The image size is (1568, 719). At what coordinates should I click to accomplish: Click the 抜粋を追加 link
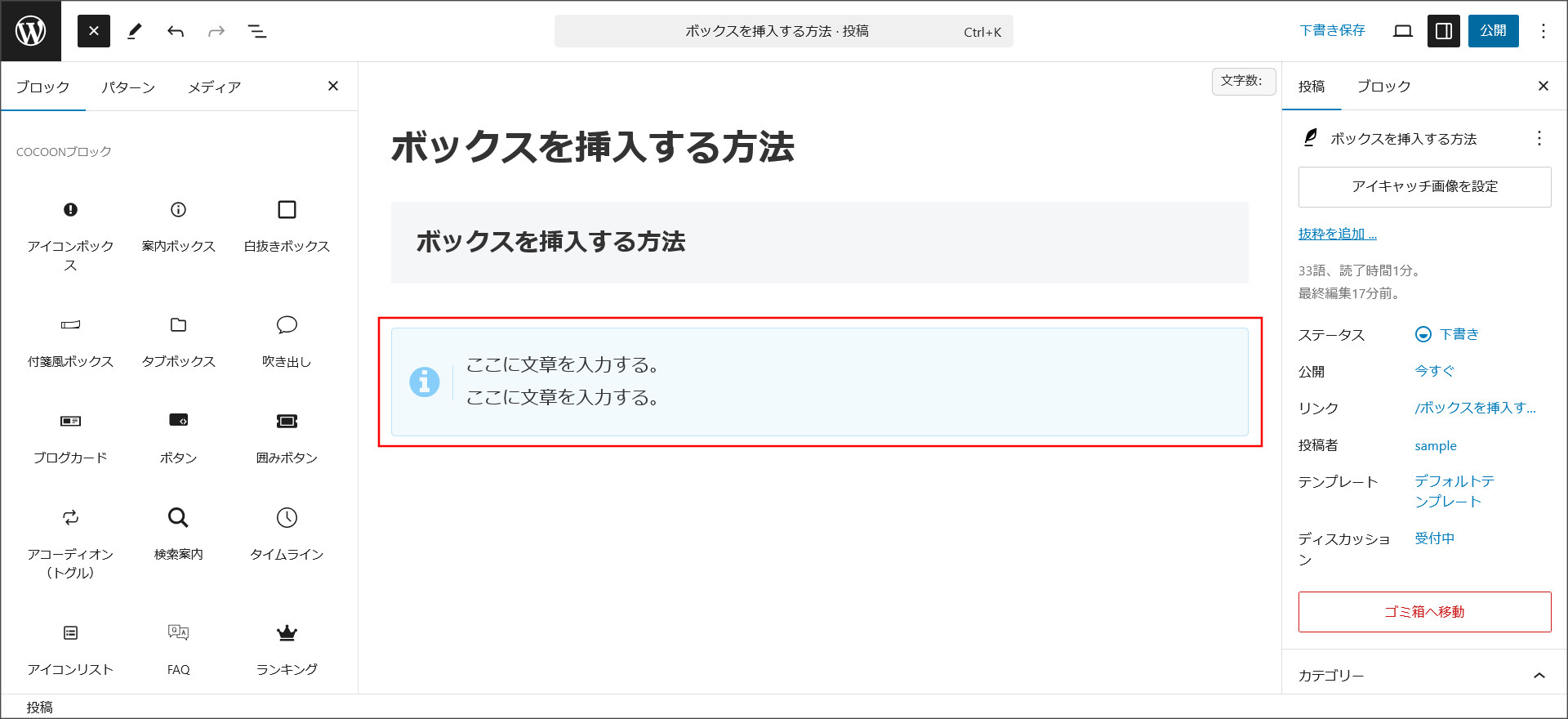pos(1337,234)
